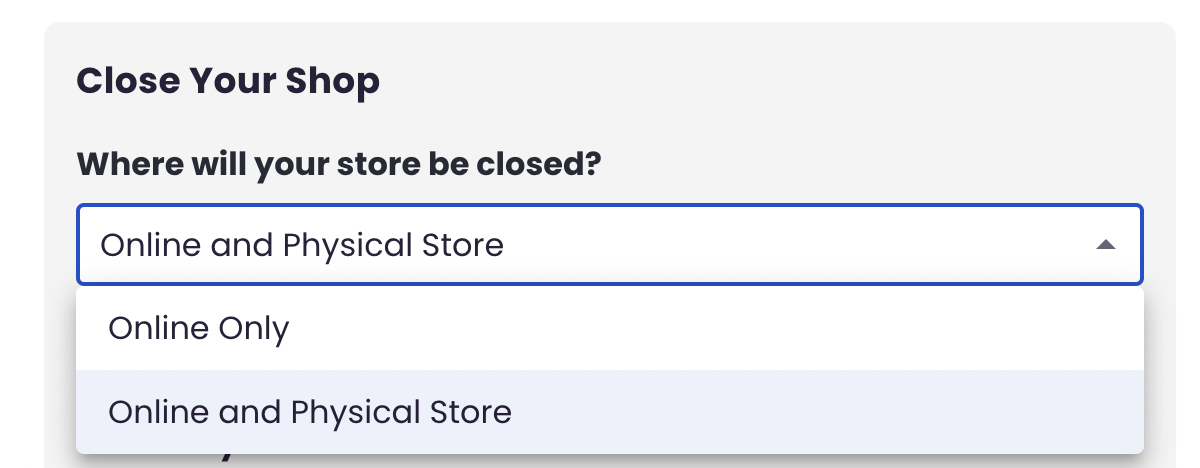Click the Where will your store be closed label
The width and height of the screenshot is (1200, 468).
click(338, 163)
